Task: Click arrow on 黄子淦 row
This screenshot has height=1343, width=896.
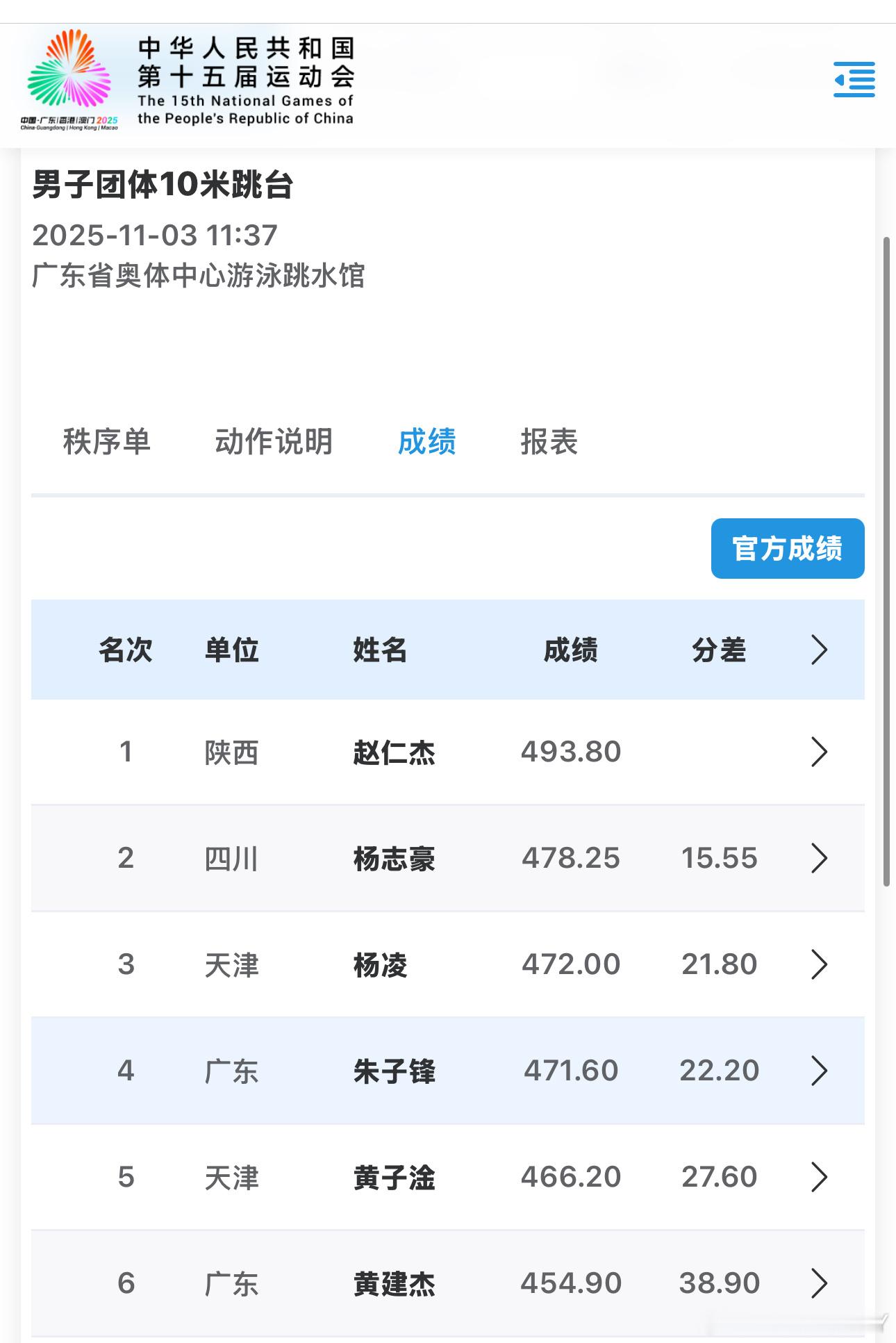Action: [x=819, y=1177]
